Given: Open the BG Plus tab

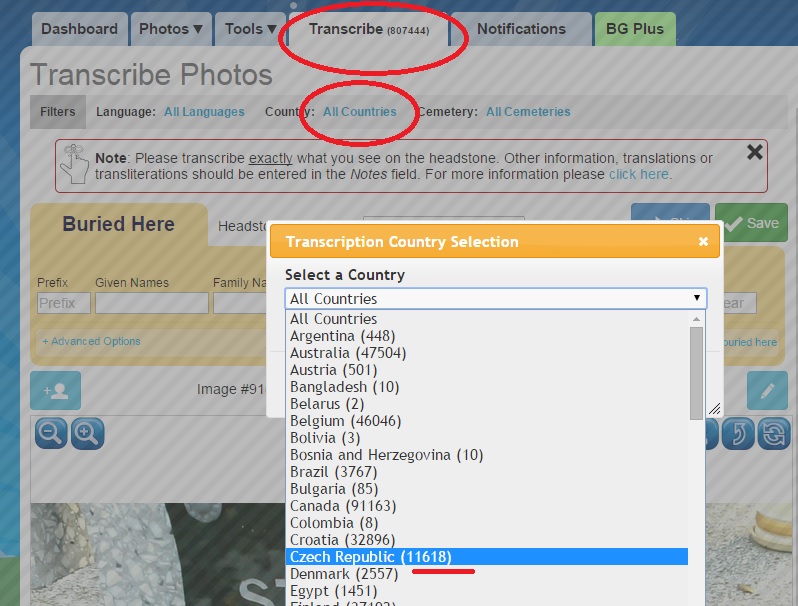Looking at the screenshot, I should [x=634, y=29].
